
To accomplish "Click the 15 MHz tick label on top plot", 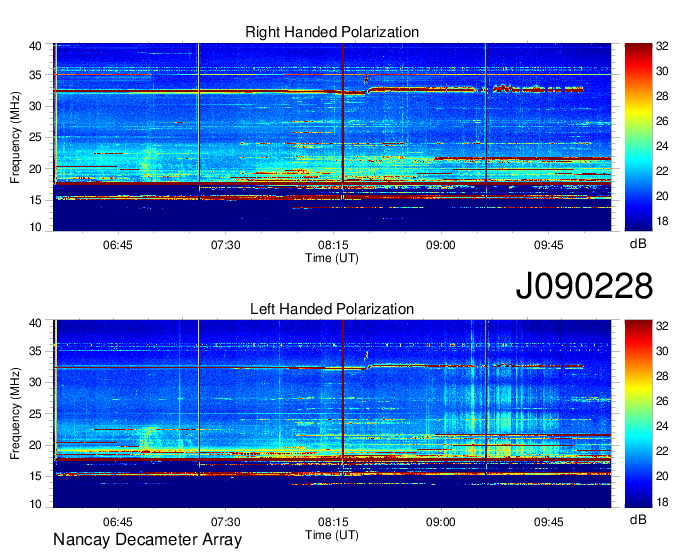I will click(x=36, y=200).
